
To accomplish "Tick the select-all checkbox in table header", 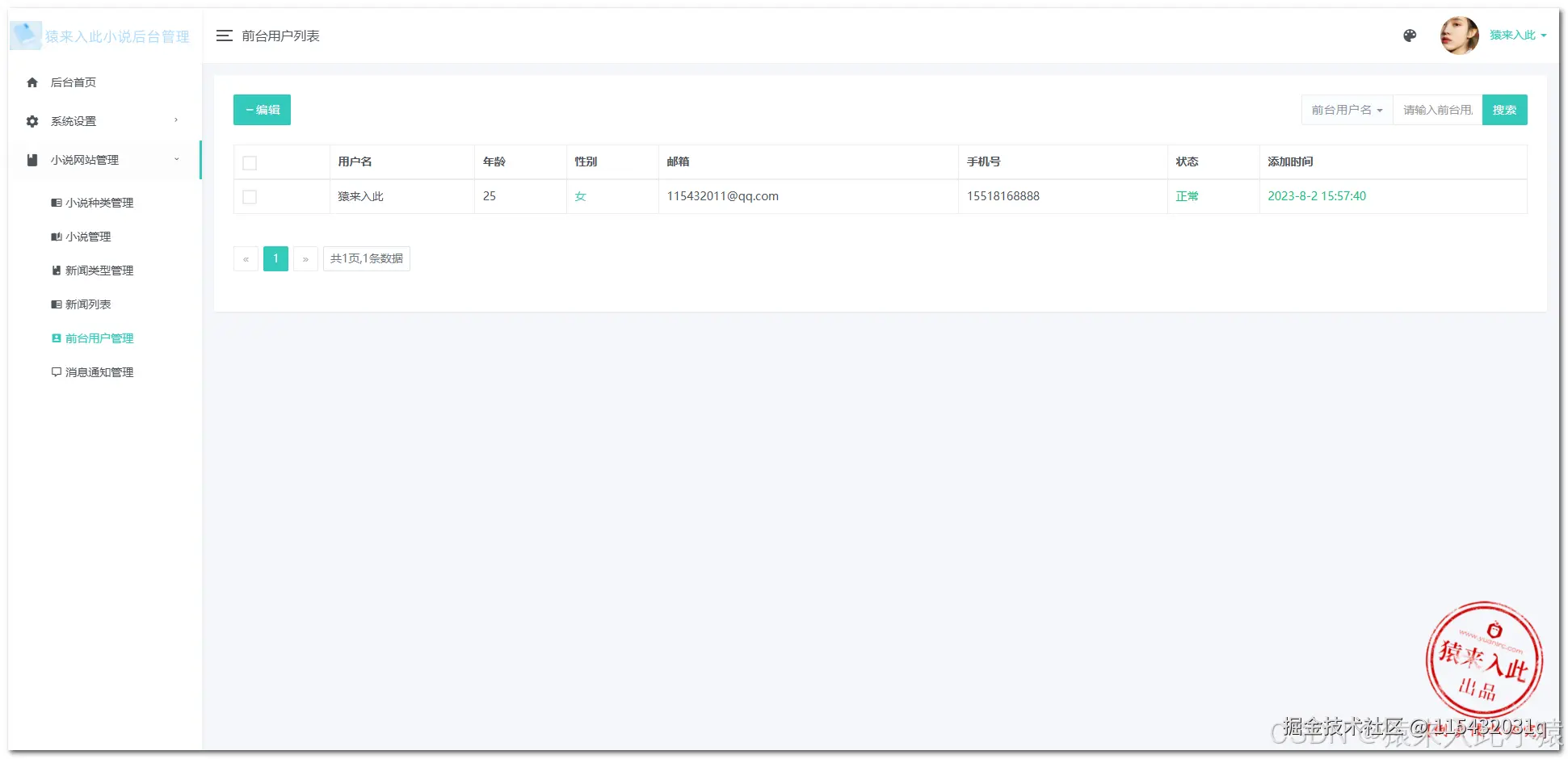I will pos(250,162).
